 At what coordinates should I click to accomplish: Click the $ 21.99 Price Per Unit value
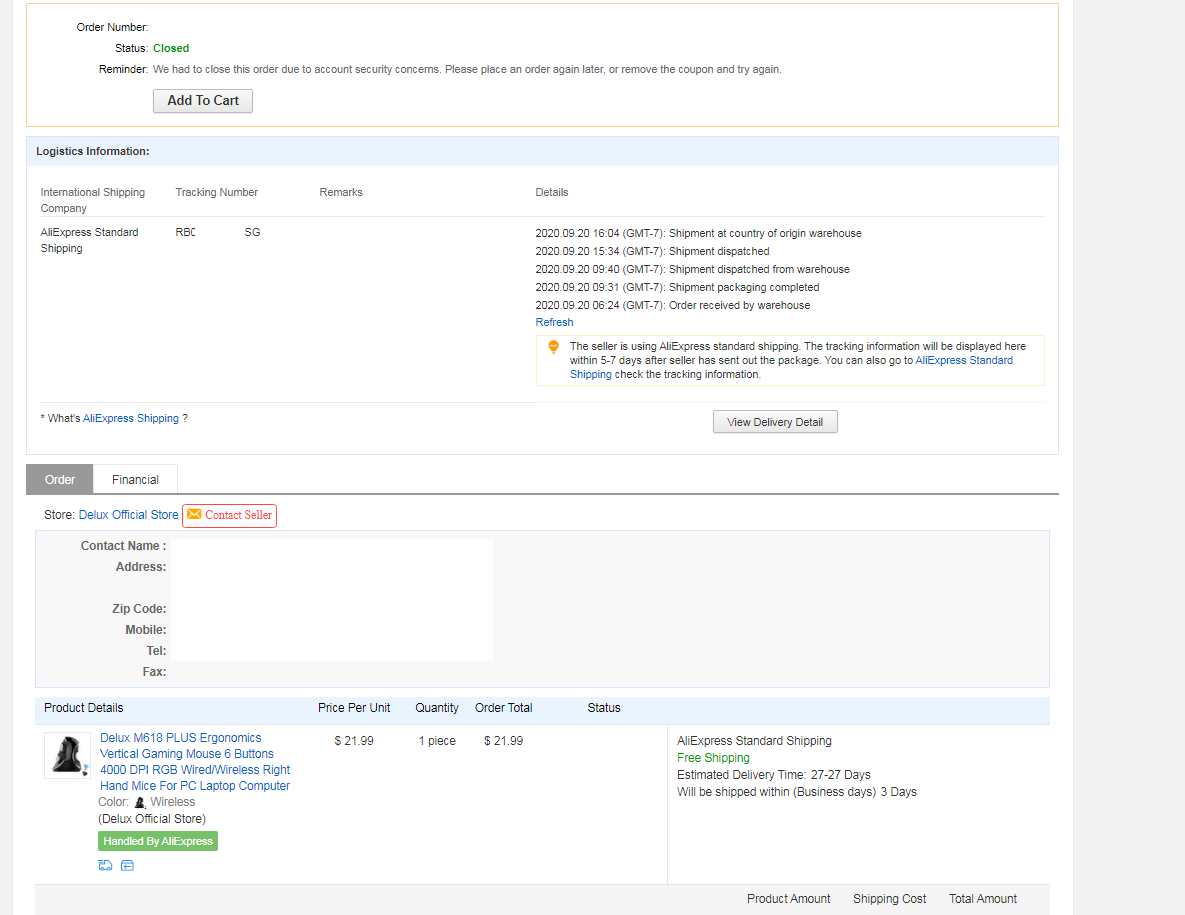click(x=354, y=740)
